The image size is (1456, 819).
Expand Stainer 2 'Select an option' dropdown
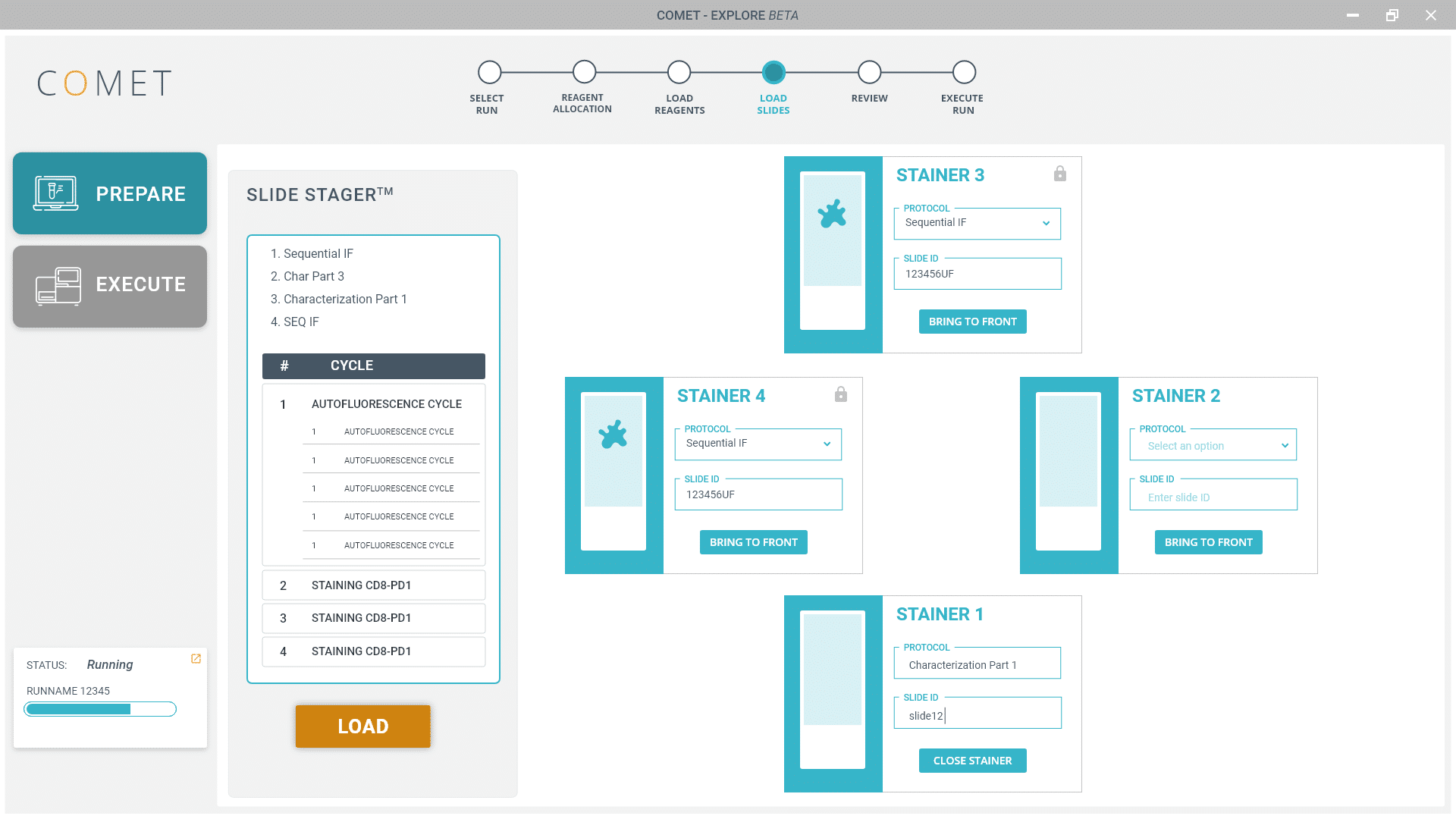tap(1213, 446)
